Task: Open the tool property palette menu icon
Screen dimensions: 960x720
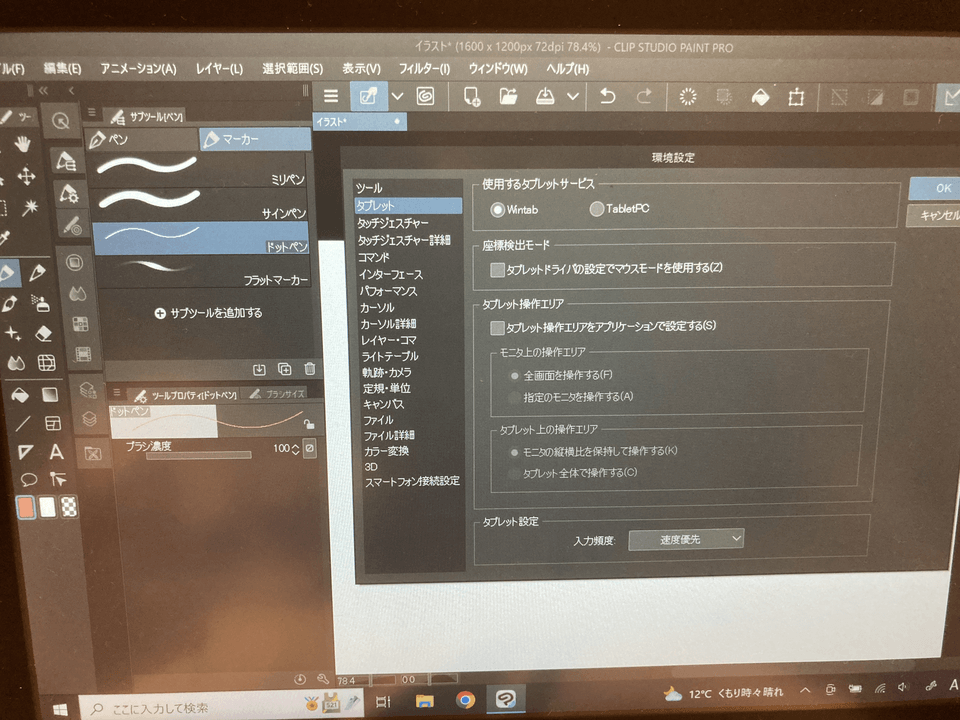Action: [x=116, y=392]
